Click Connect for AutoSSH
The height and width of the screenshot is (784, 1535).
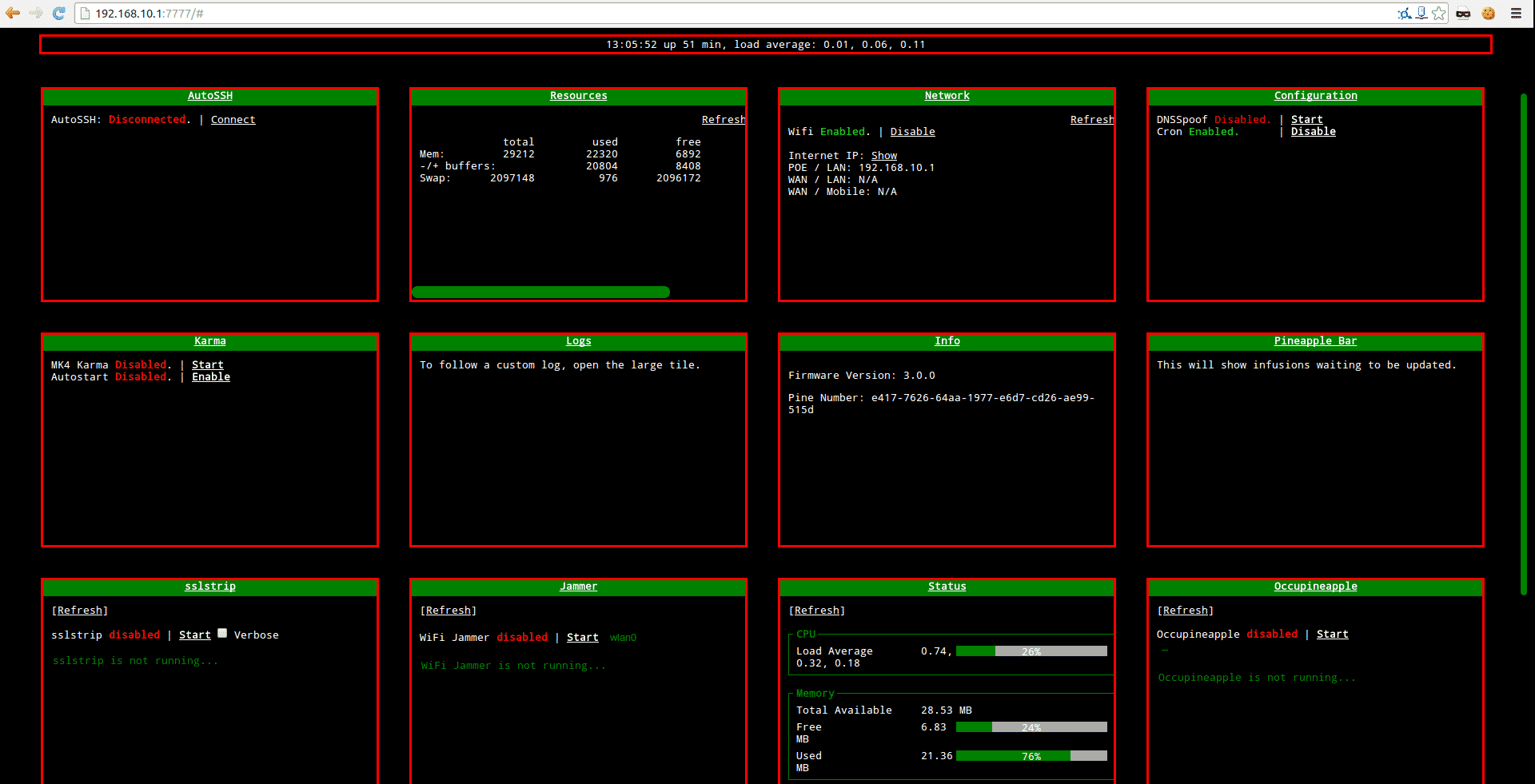coord(233,120)
